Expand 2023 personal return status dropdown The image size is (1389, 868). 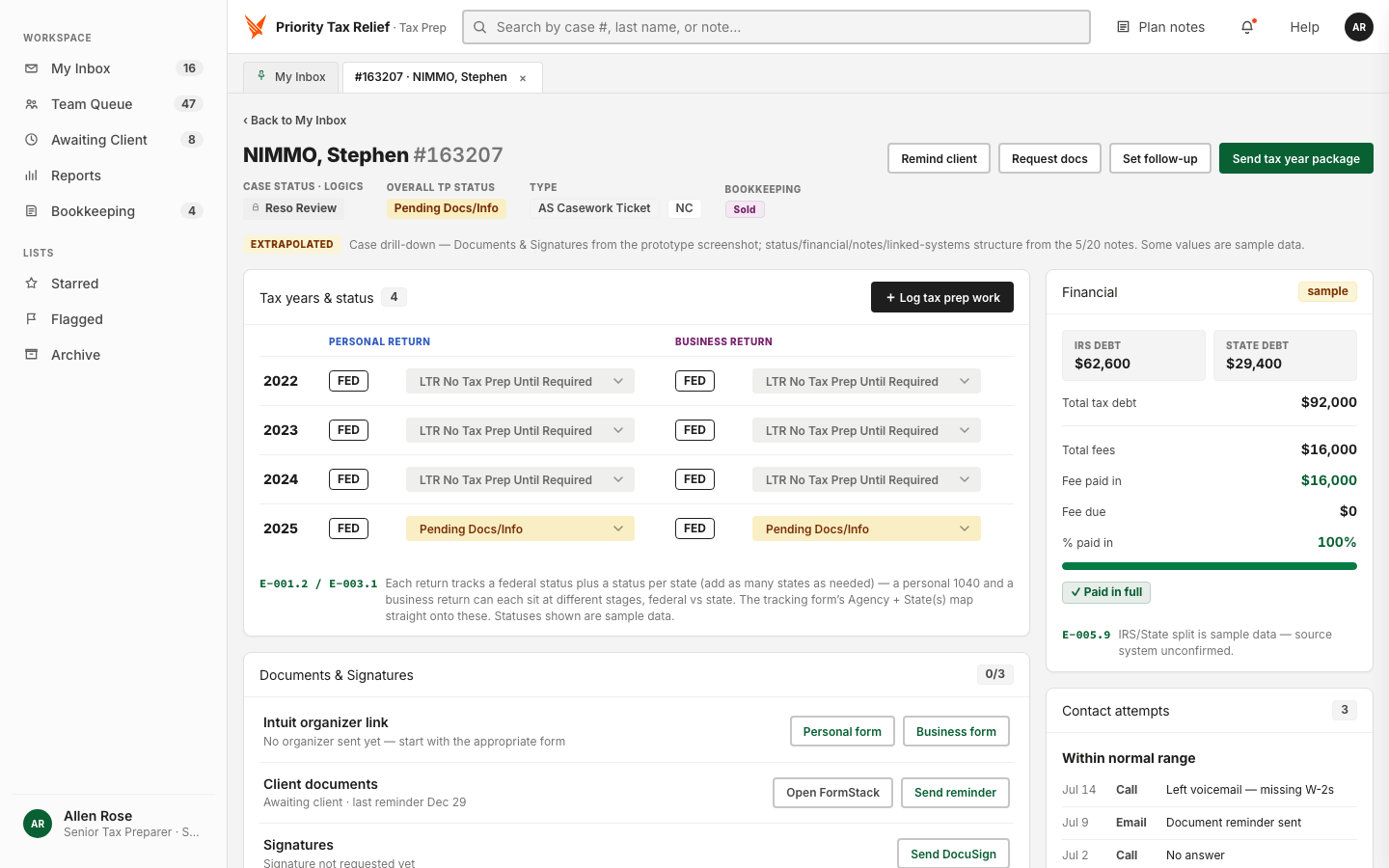[x=520, y=430]
